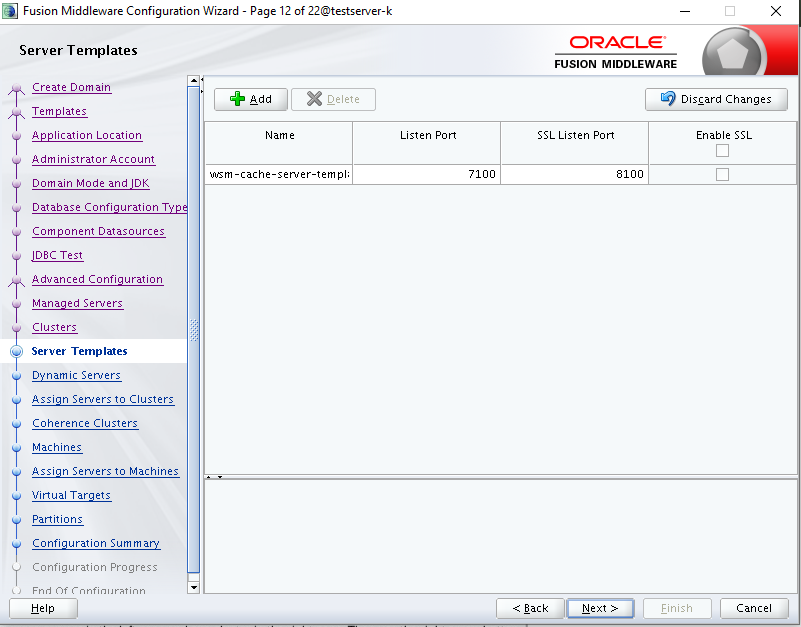Click the Delete X icon
Image resolution: width=801 pixels, height=627 pixels.
[314, 99]
